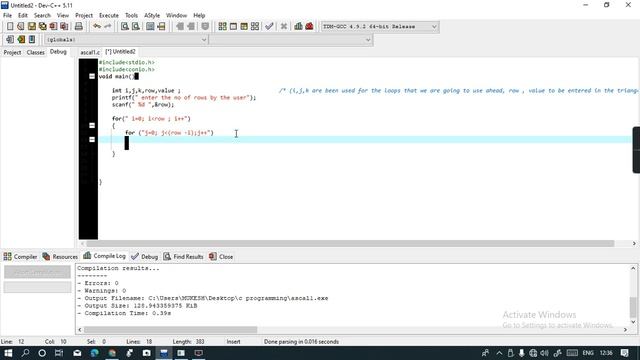Redo the last undone edit
640x360 pixels.
point(108,27)
